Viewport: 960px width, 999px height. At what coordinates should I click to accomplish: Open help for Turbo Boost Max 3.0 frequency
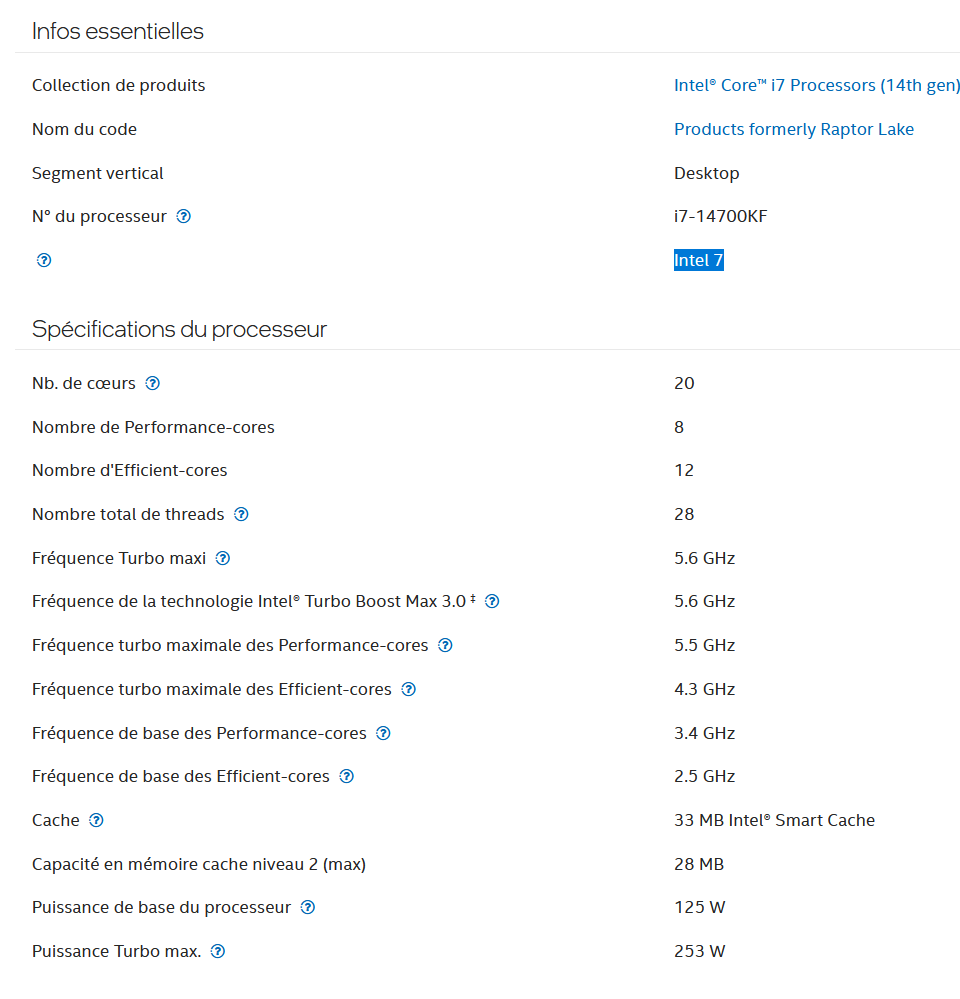492,601
